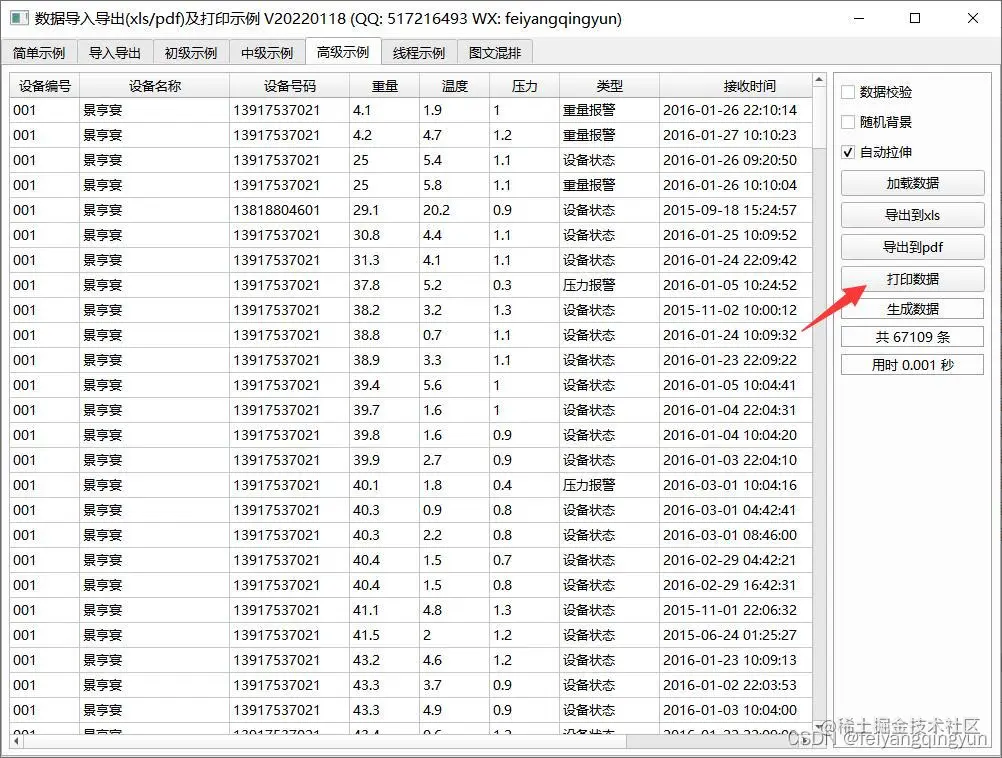Screen dimensions: 1002x758
Task: Select timestamp 2016-01-26 22:10:14
Action: coord(736,110)
